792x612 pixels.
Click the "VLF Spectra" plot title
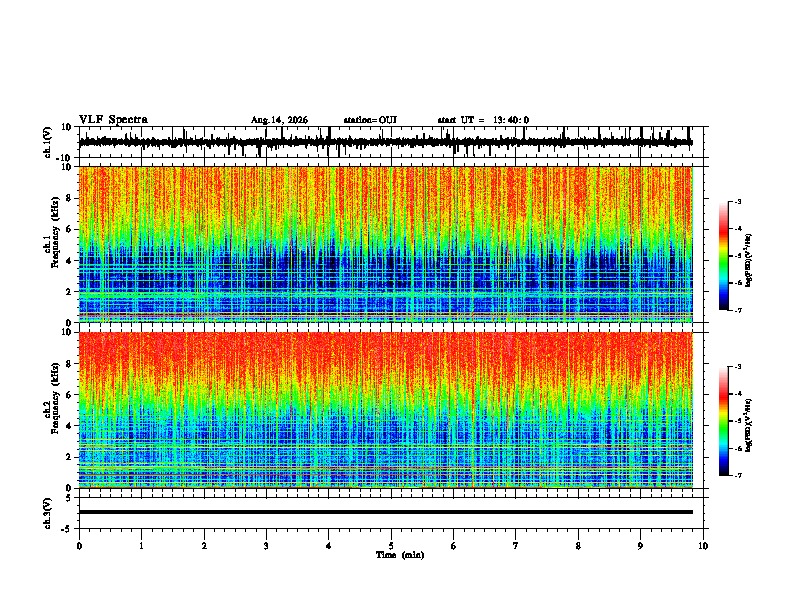(x=113, y=120)
